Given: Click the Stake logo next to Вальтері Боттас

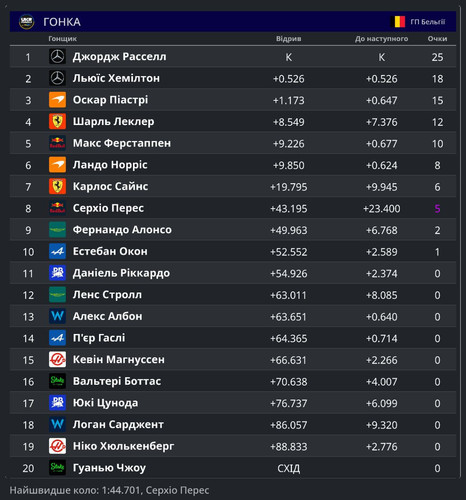Looking at the screenshot, I should coord(57,381).
